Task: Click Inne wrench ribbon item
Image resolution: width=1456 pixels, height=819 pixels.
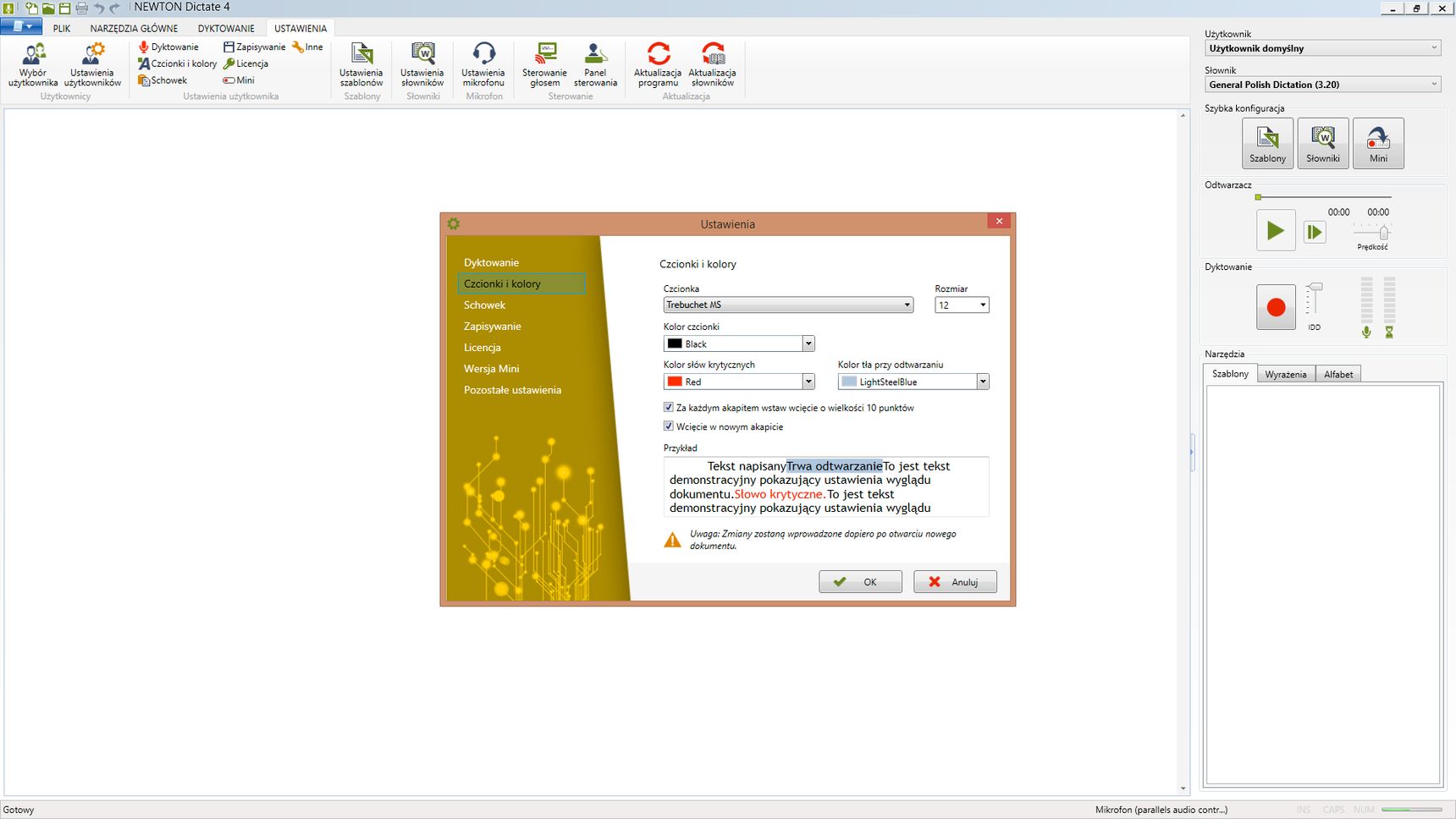Action: (x=307, y=47)
